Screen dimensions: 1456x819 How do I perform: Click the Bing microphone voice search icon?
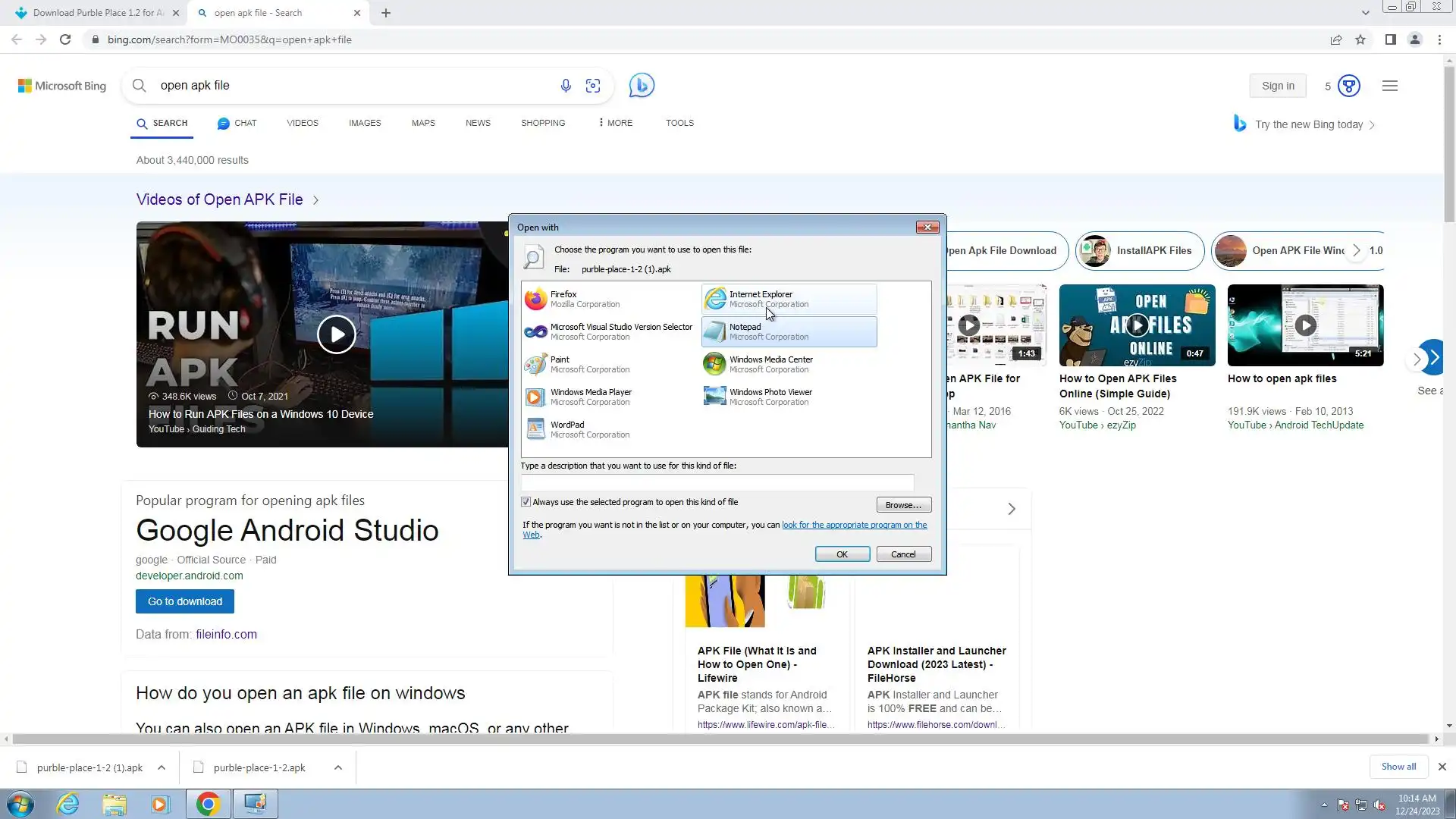pos(566,86)
